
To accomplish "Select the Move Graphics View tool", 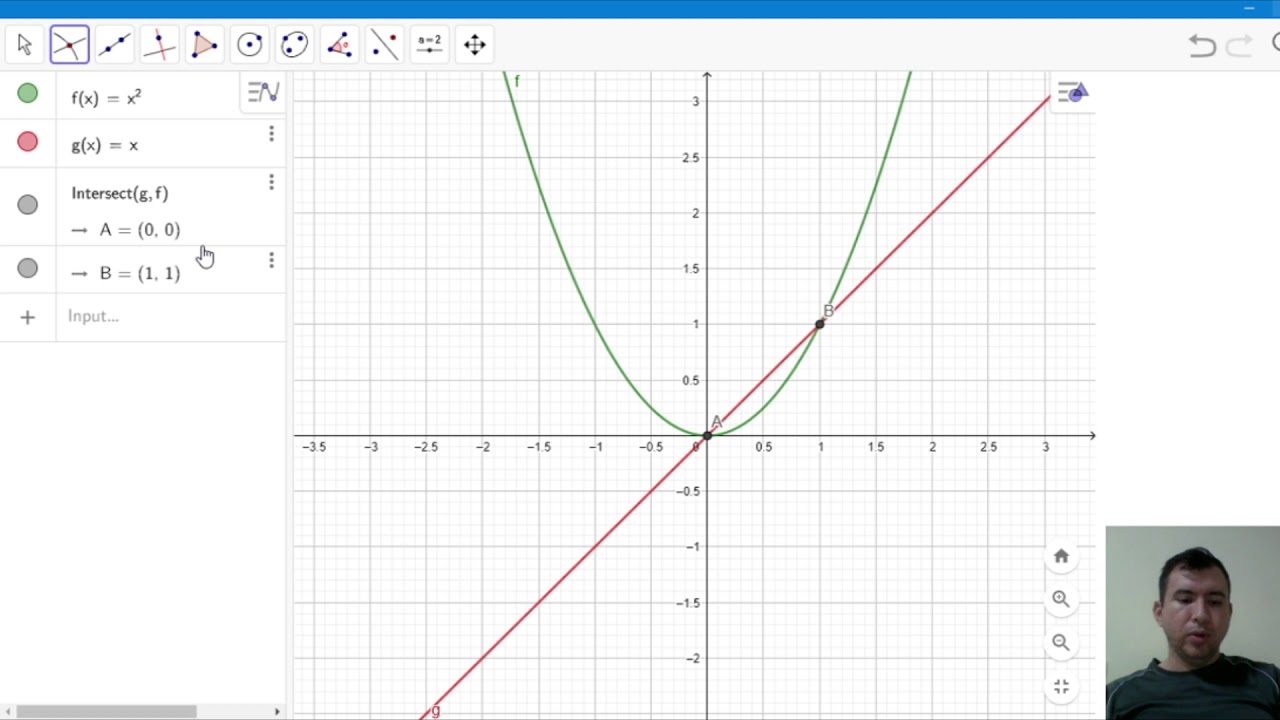I will pyautogui.click(x=475, y=45).
